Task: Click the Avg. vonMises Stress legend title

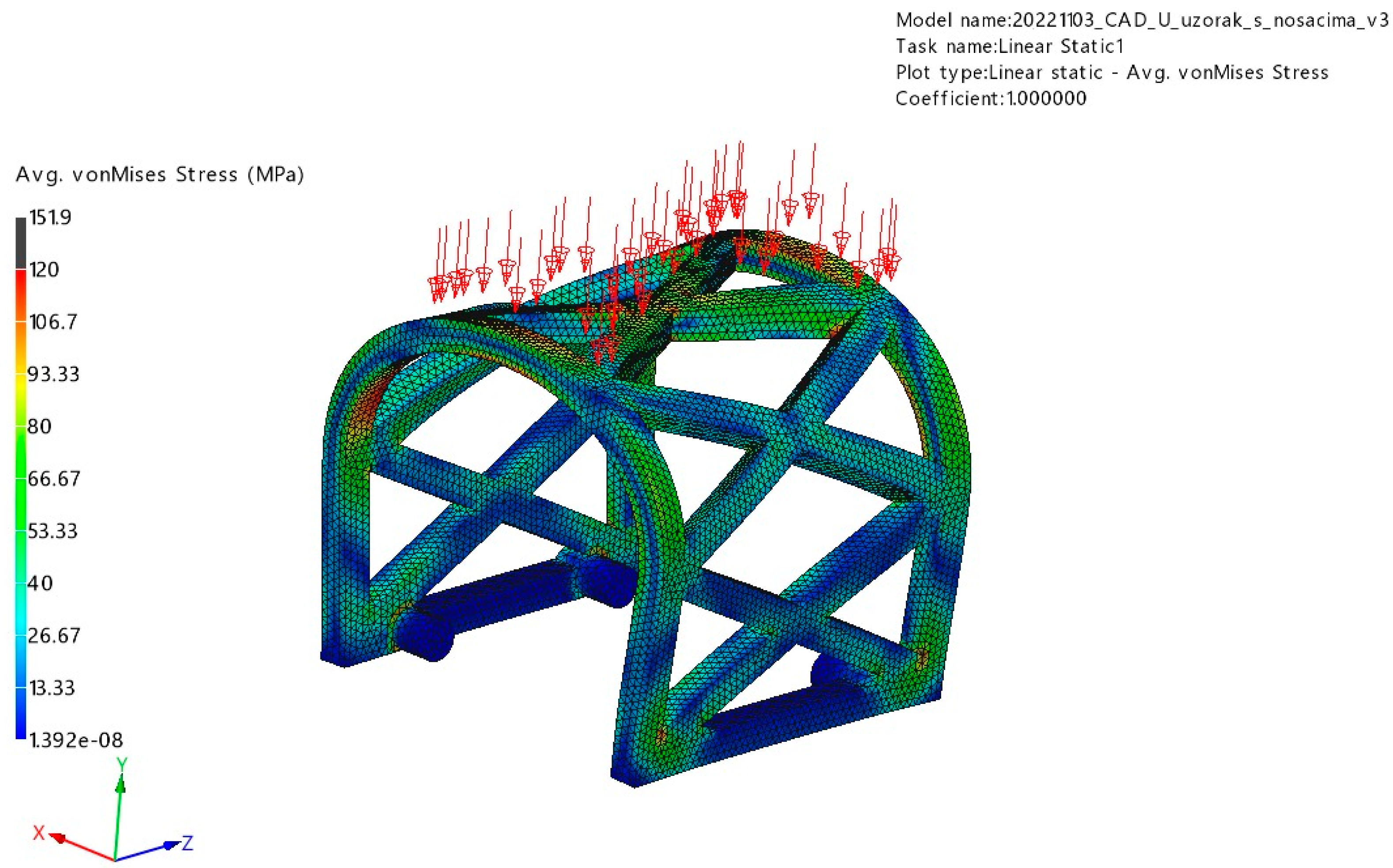Action: click(160, 175)
